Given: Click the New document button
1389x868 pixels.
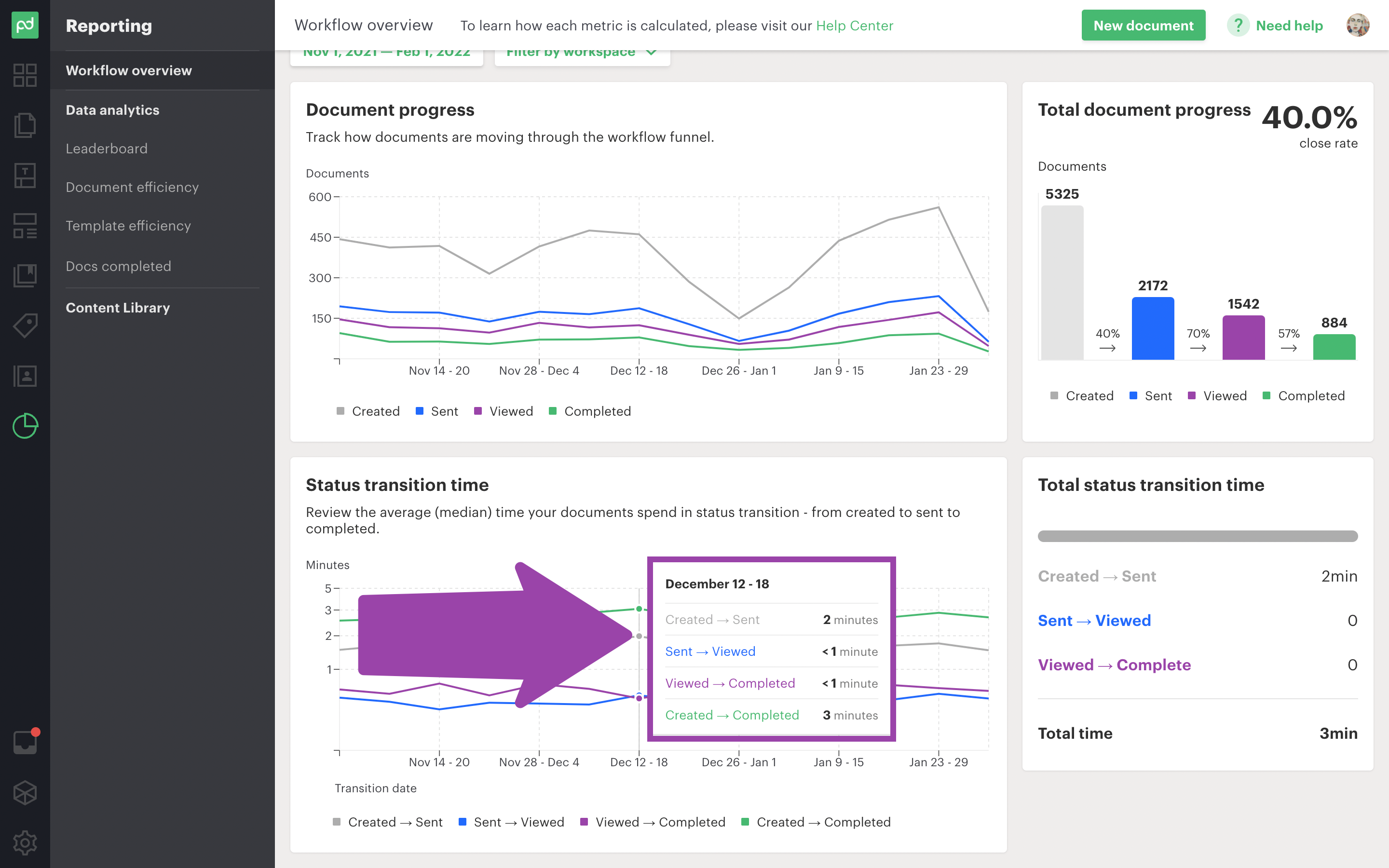Looking at the screenshot, I should click(x=1144, y=25).
